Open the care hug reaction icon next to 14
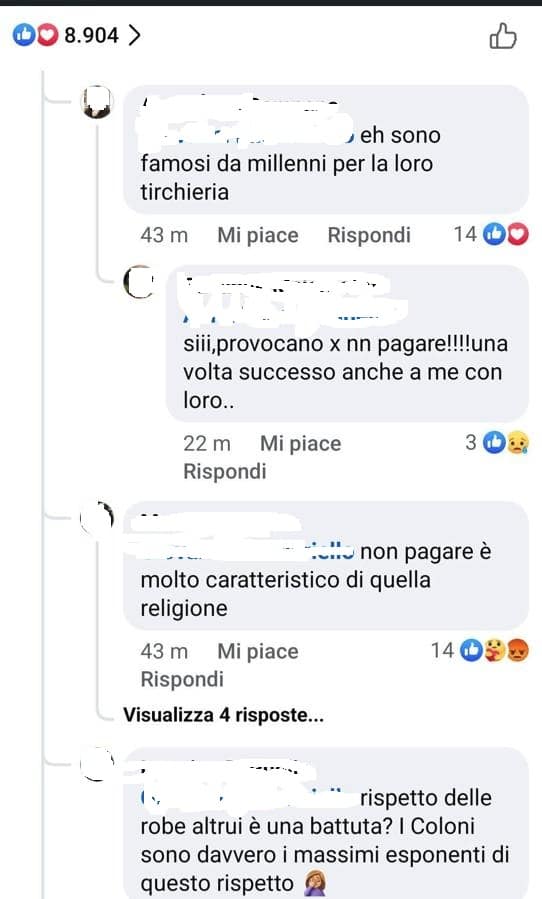Viewport: 542px width, 899px height. [x=494, y=650]
